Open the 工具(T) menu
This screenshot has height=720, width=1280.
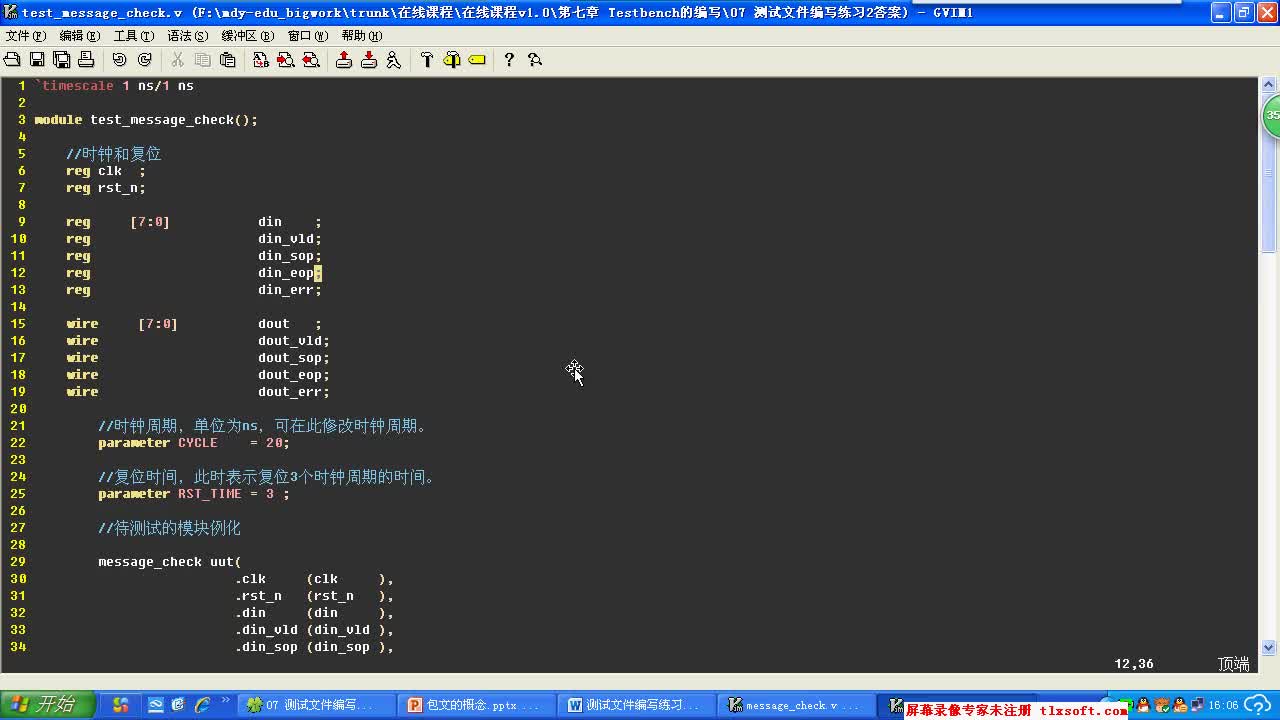pyautogui.click(x=133, y=35)
